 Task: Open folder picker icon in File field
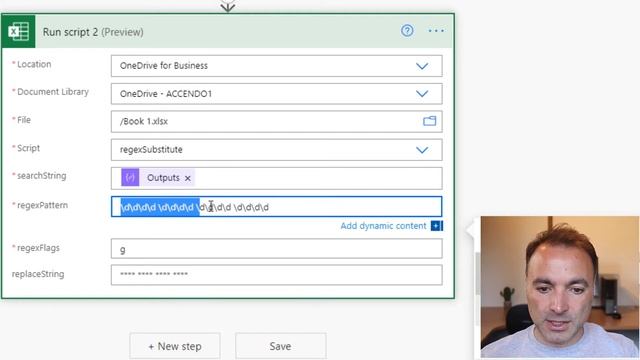[x=429, y=121]
